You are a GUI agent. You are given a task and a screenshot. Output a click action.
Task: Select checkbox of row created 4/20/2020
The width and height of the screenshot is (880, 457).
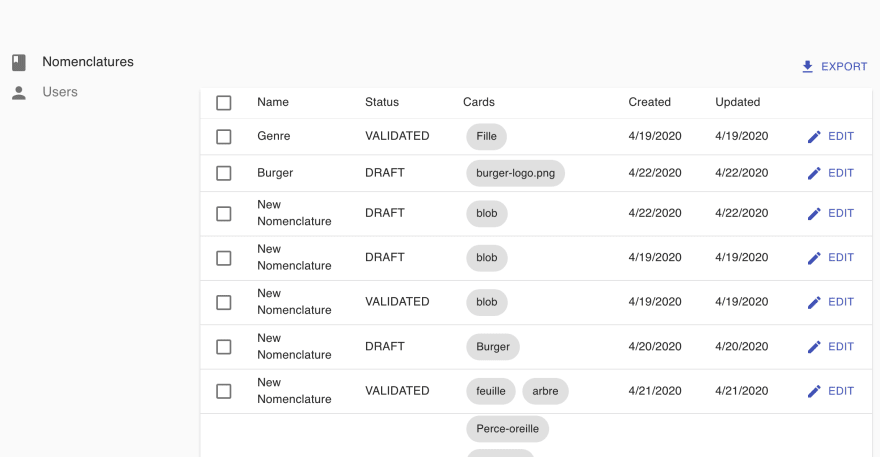224,347
